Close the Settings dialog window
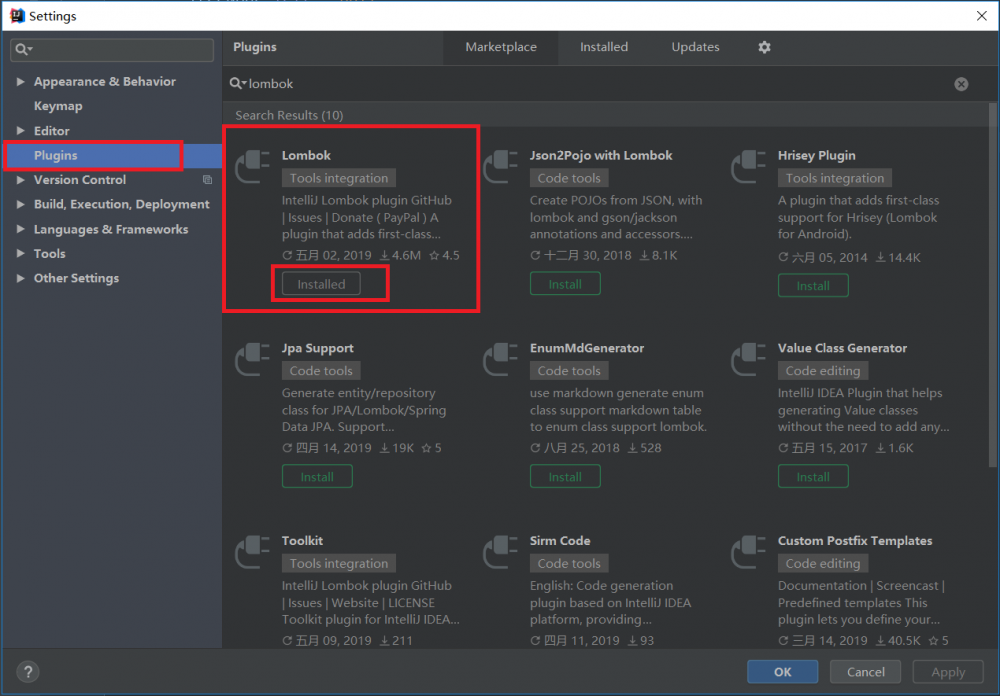 (982, 15)
